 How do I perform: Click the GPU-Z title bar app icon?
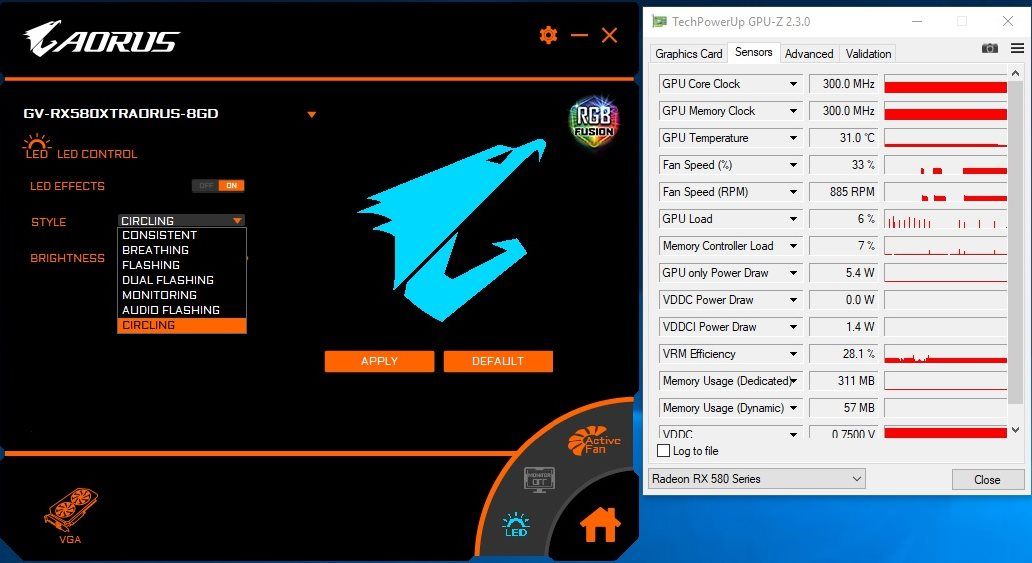pyautogui.click(x=659, y=21)
